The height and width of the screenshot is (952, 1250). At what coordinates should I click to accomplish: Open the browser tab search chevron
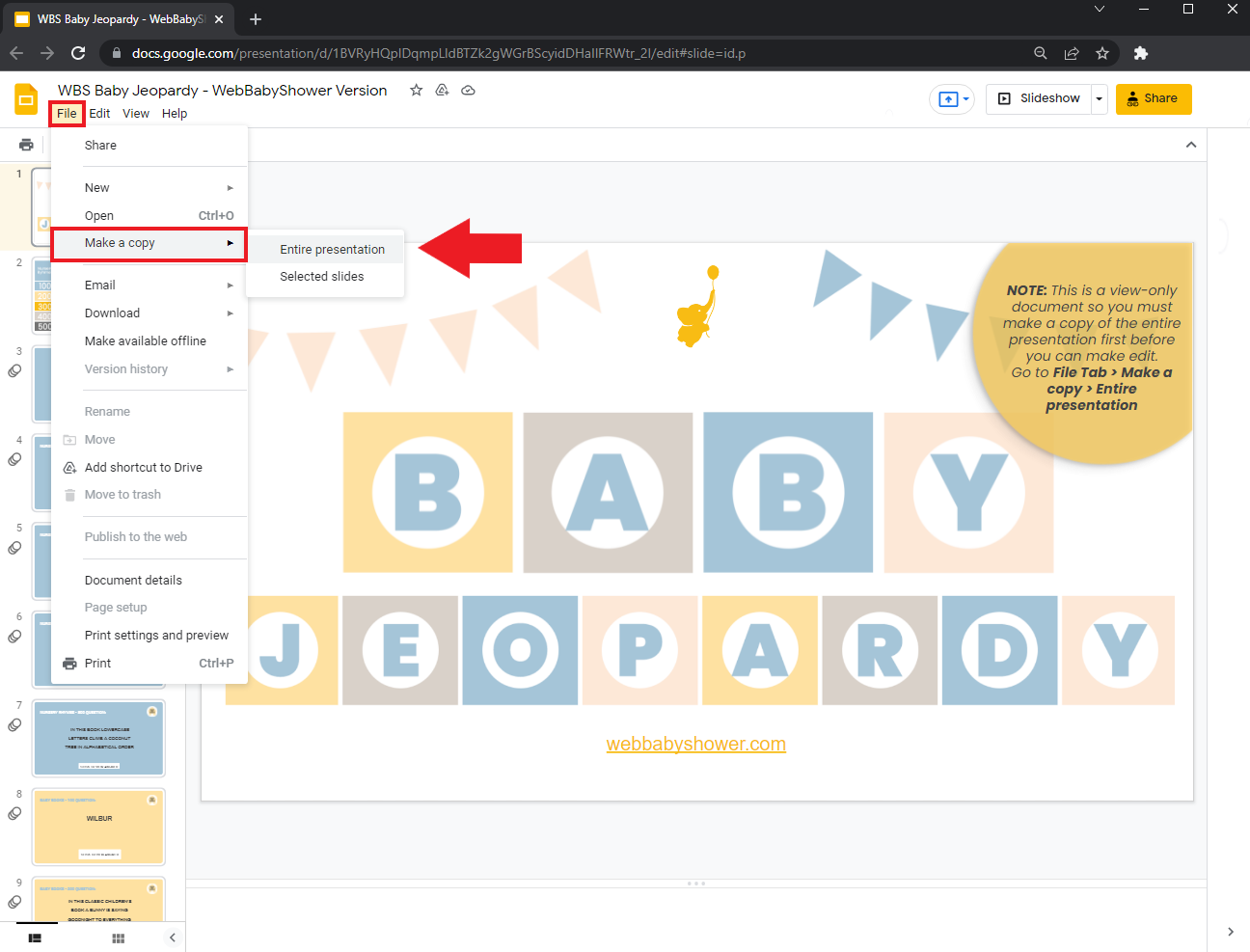pyautogui.click(x=1100, y=9)
